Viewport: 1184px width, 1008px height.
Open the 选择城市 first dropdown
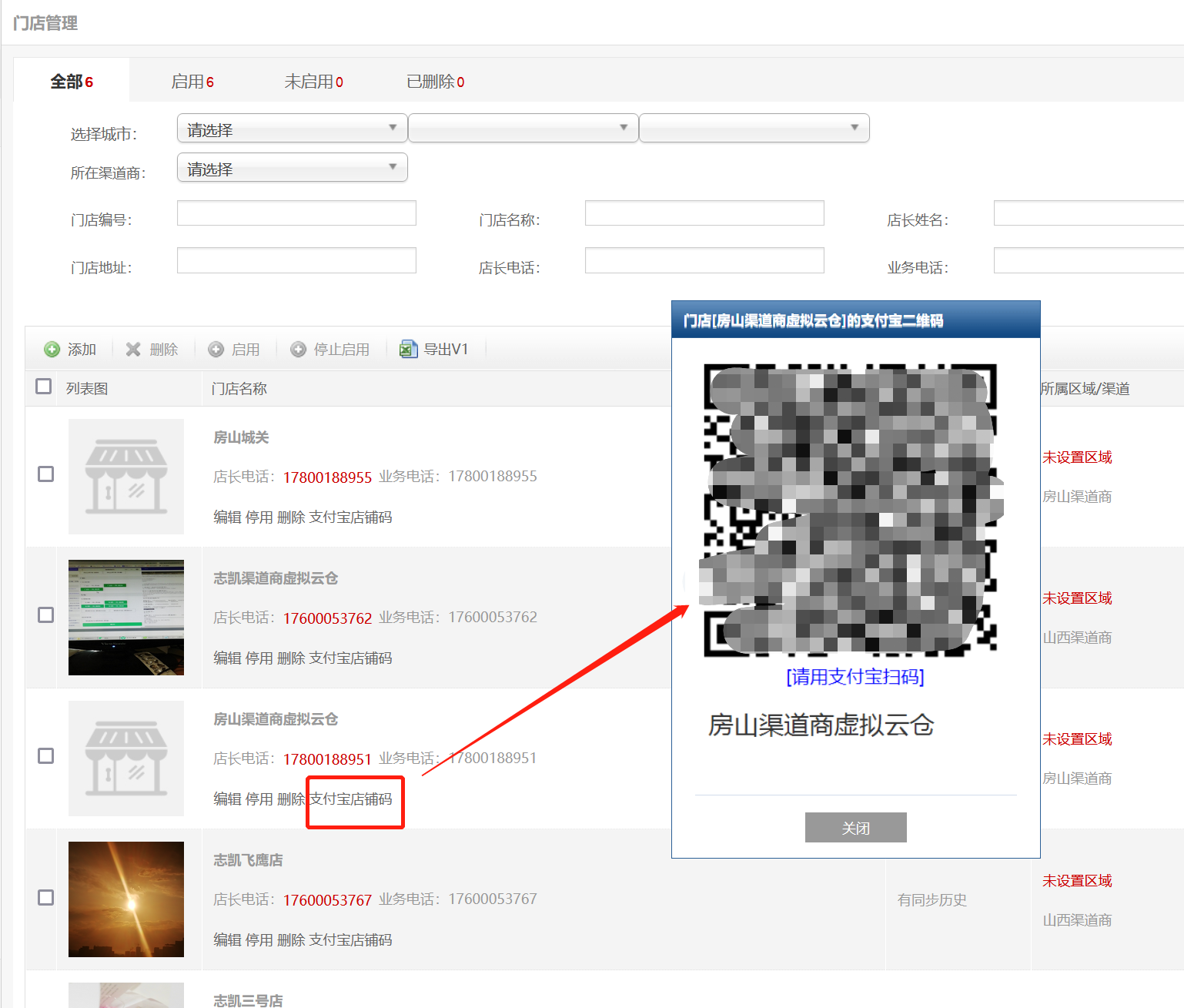click(x=293, y=128)
